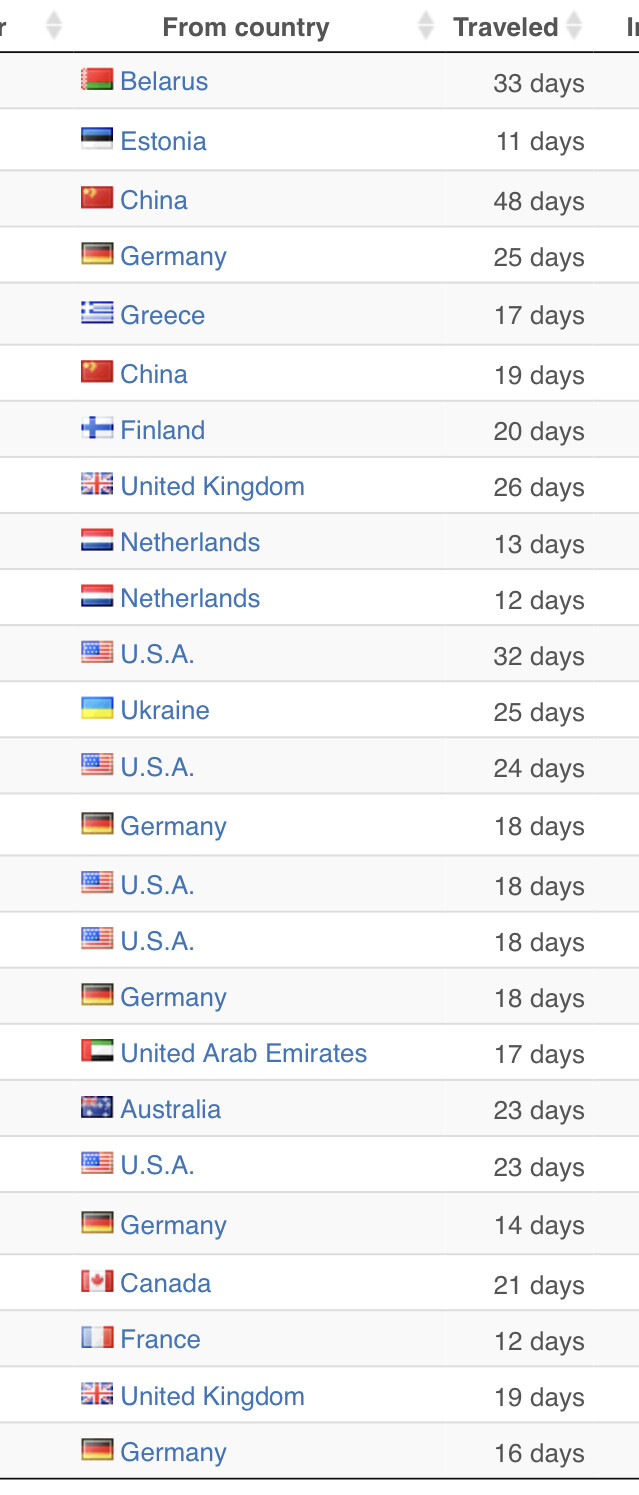Click the Greece flag icon

pos(97,314)
